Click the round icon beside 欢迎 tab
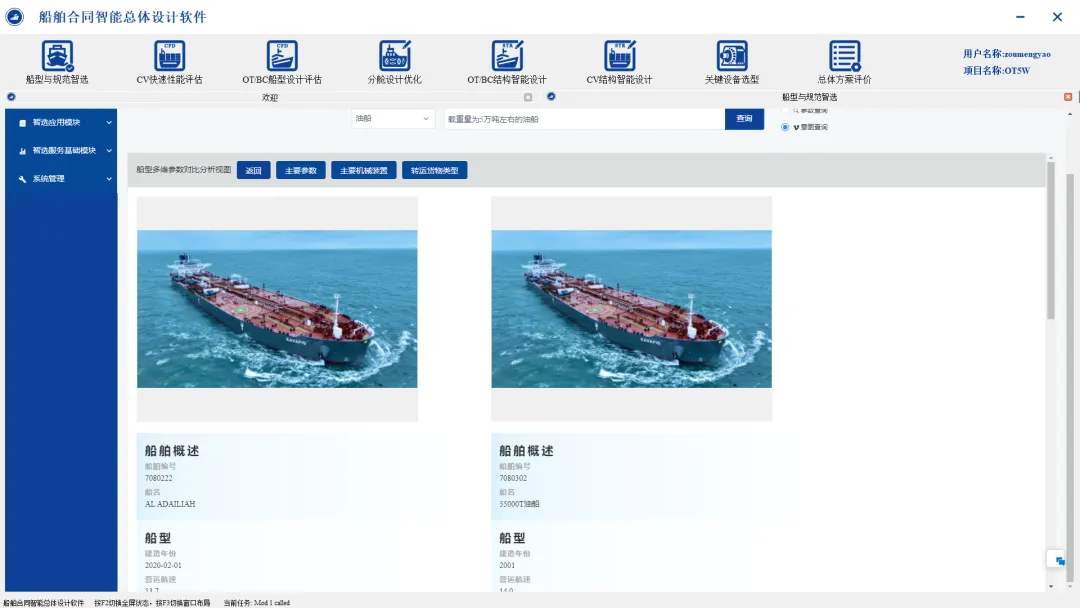Screen dimensions: 1080x608 (x=11, y=97)
